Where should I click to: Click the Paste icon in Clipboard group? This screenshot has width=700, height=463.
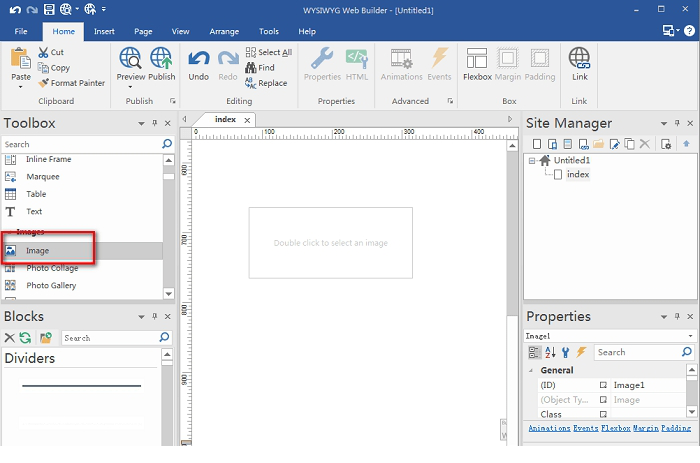tap(21, 58)
